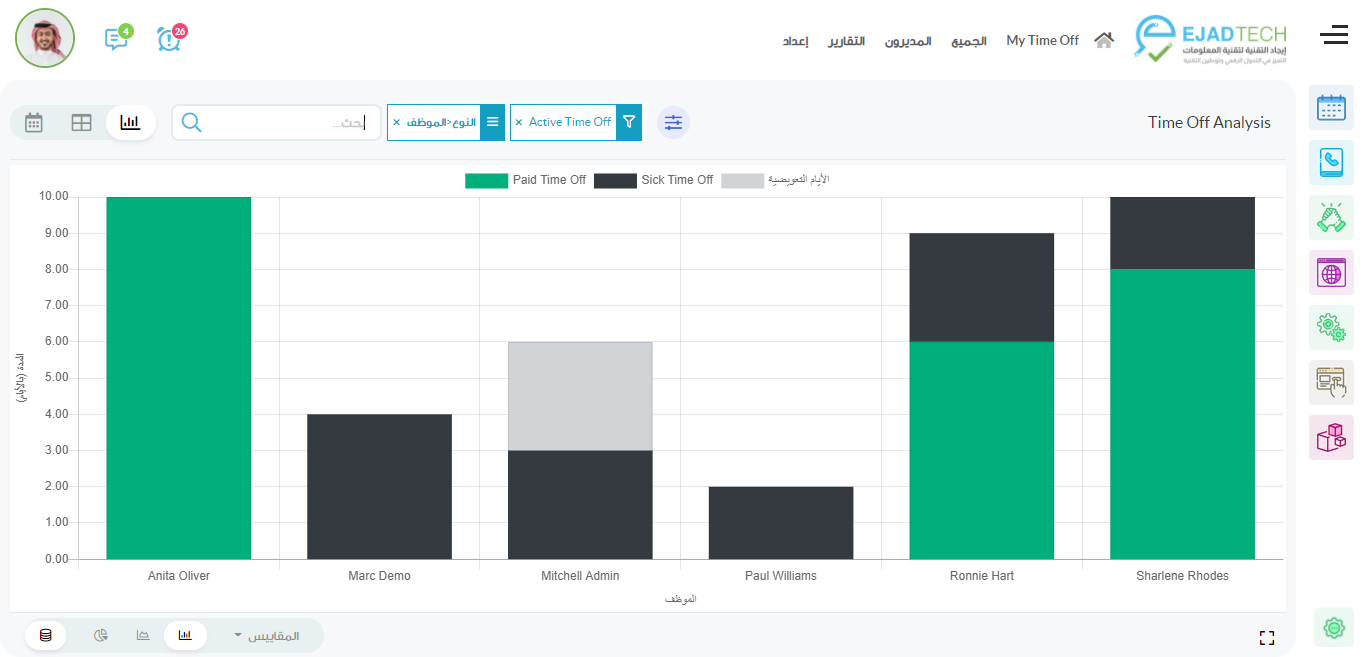Open the handshake app in sidebar
This screenshot has width=1366, height=657.
(x=1331, y=217)
